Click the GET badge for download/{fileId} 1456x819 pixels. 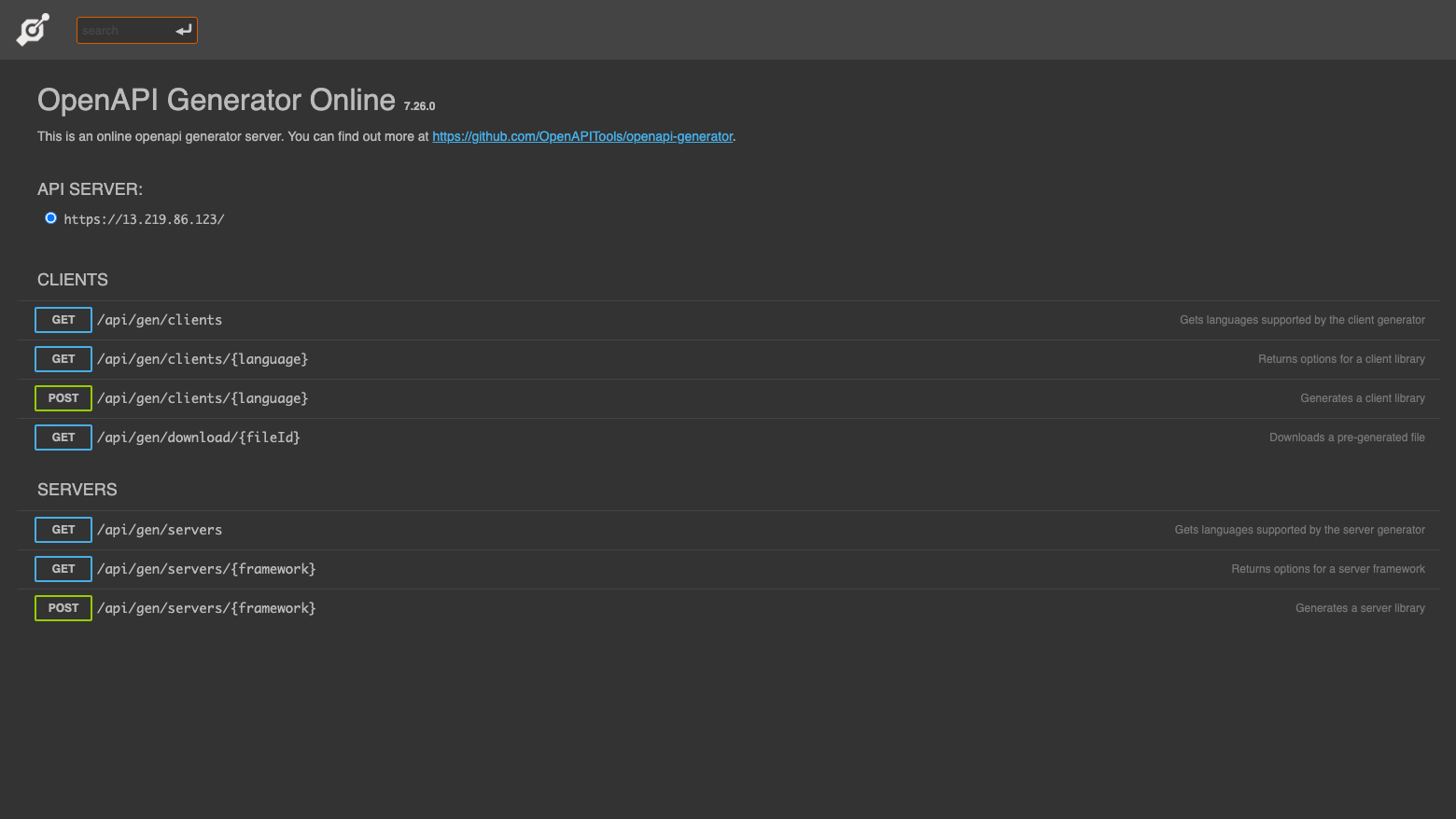63,437
